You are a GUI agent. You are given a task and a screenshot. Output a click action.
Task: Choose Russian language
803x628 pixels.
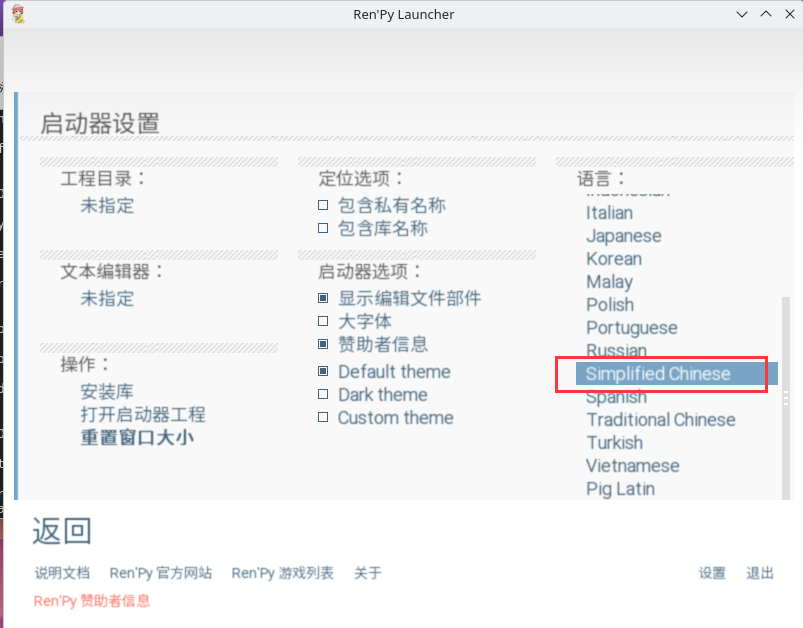point(617,350)
